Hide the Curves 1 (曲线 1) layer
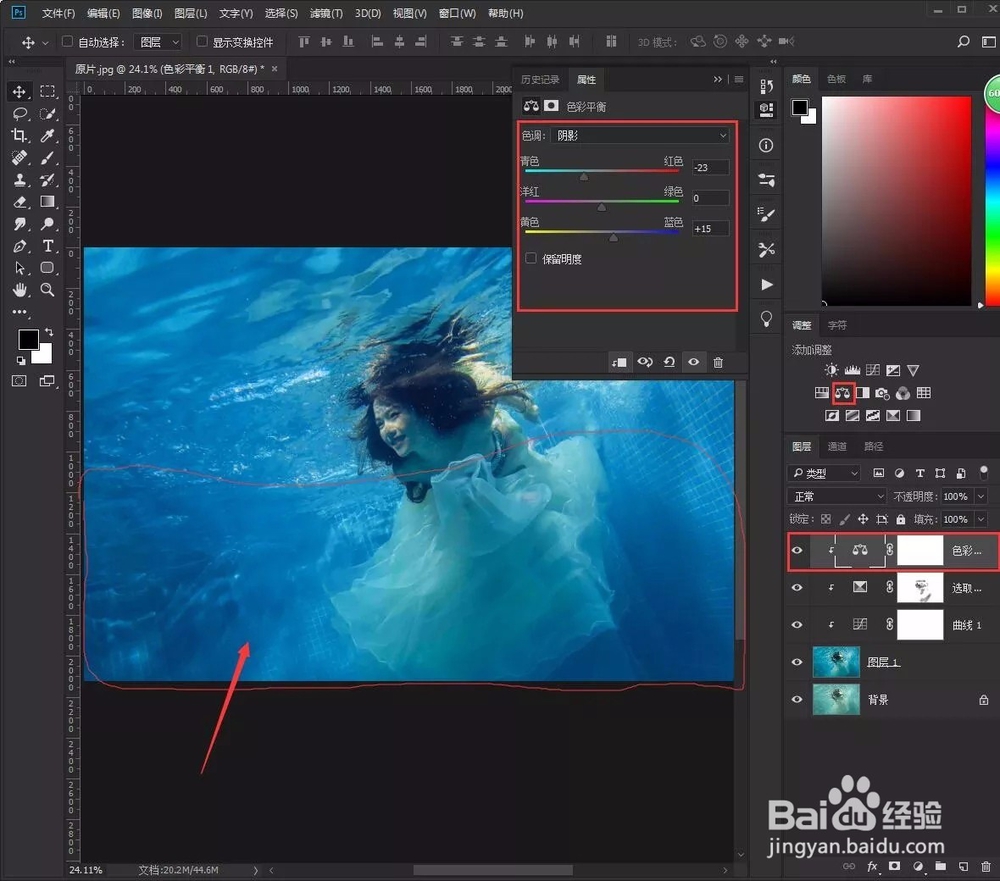 pyautogui.click(x=797, y=625)
